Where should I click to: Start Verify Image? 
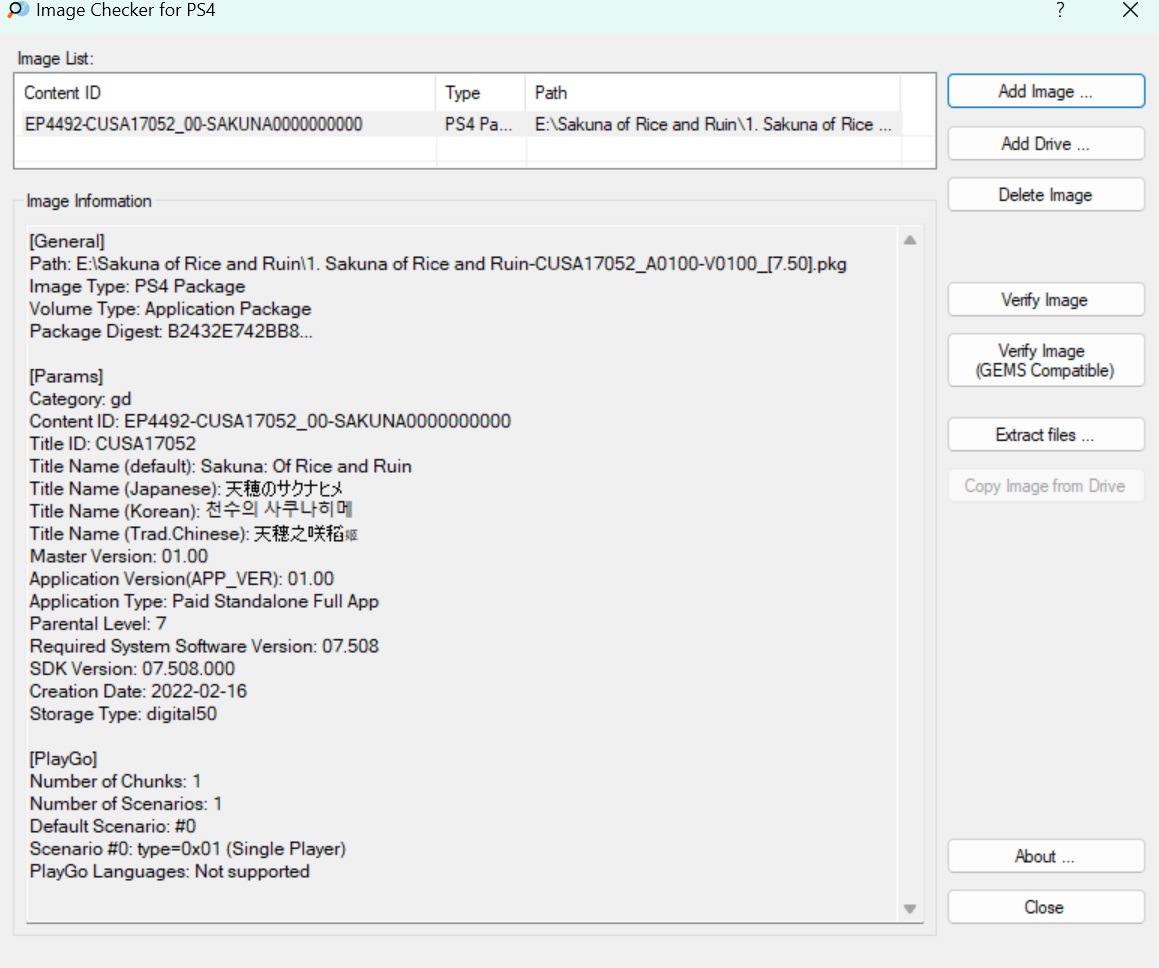[x=1045, y=300]
